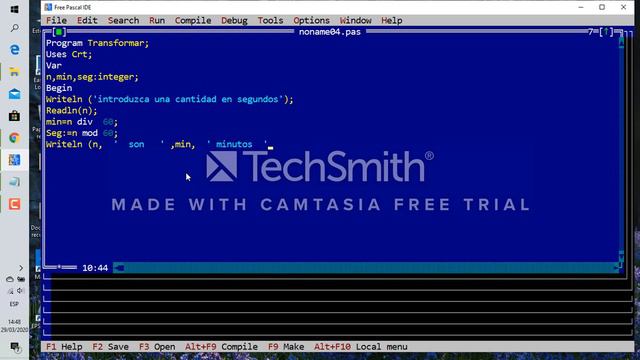Open the Compile menu

point(193,20)
